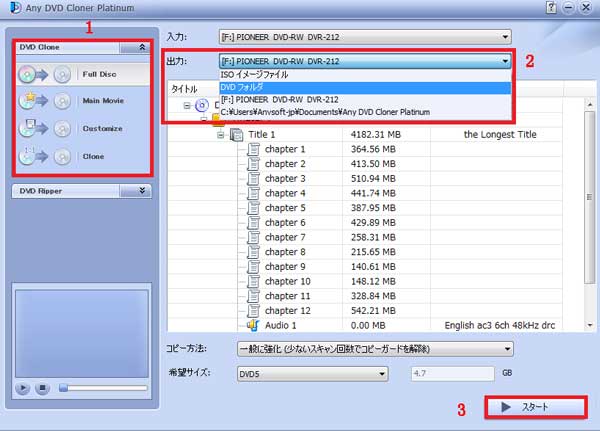
Task: Collapse the DVD Clone panel
Action: tap(142, 47)
